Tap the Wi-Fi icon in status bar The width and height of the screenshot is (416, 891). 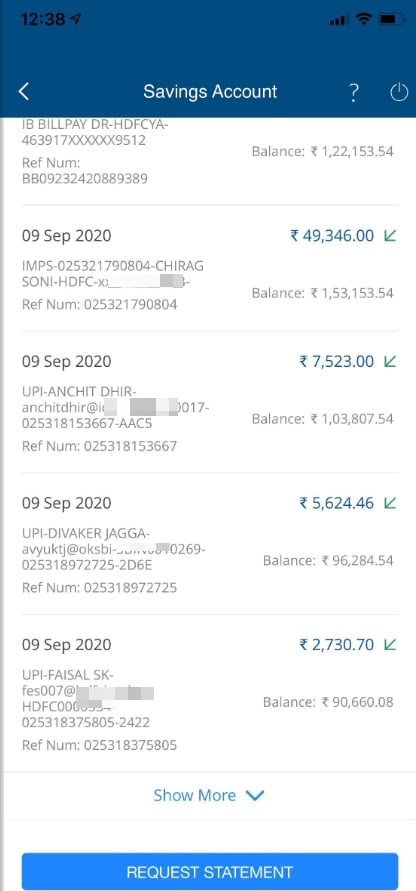[x=363, y=19]
